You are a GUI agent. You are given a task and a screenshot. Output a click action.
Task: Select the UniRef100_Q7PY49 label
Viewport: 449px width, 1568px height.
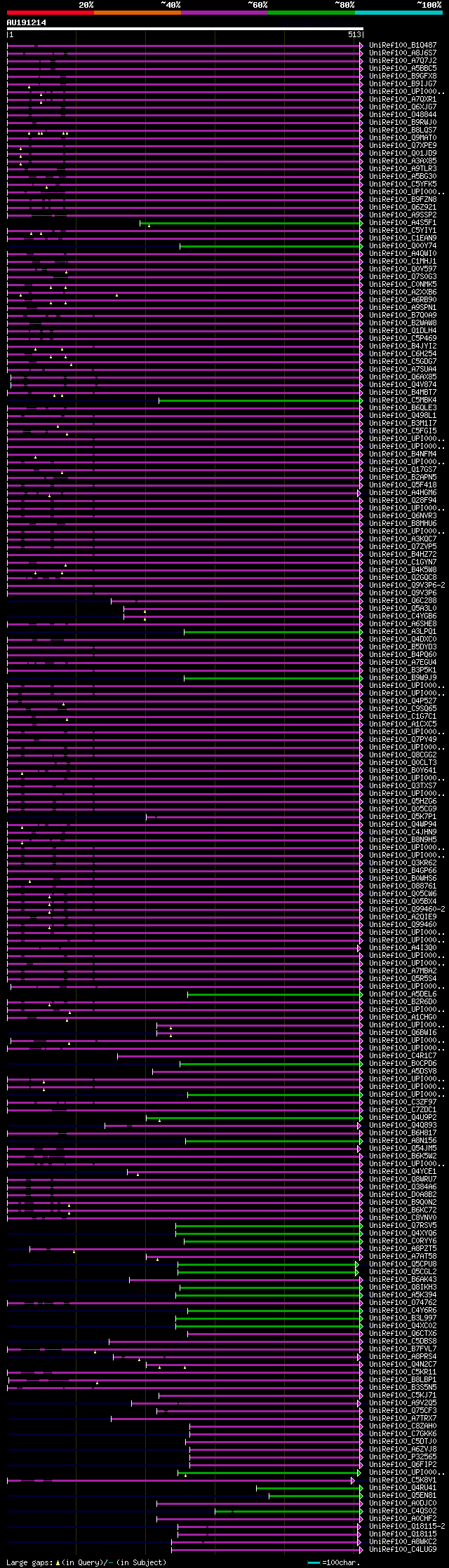[403, 739]
